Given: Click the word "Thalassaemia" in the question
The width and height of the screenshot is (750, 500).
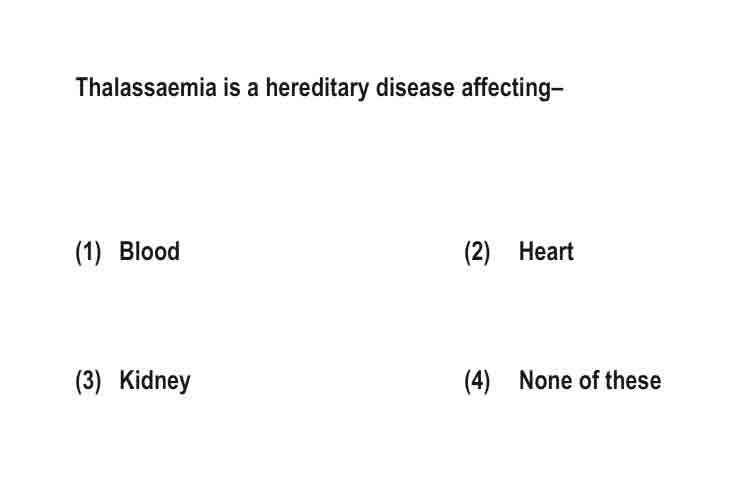Looking at the screenshot, I should 146,88.
